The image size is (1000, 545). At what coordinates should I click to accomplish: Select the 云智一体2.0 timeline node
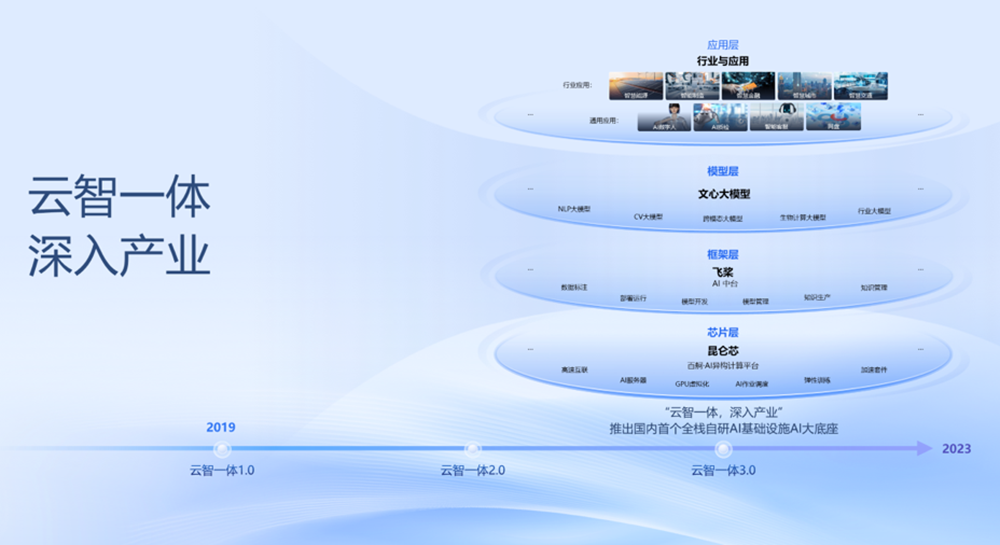(473, 449)
